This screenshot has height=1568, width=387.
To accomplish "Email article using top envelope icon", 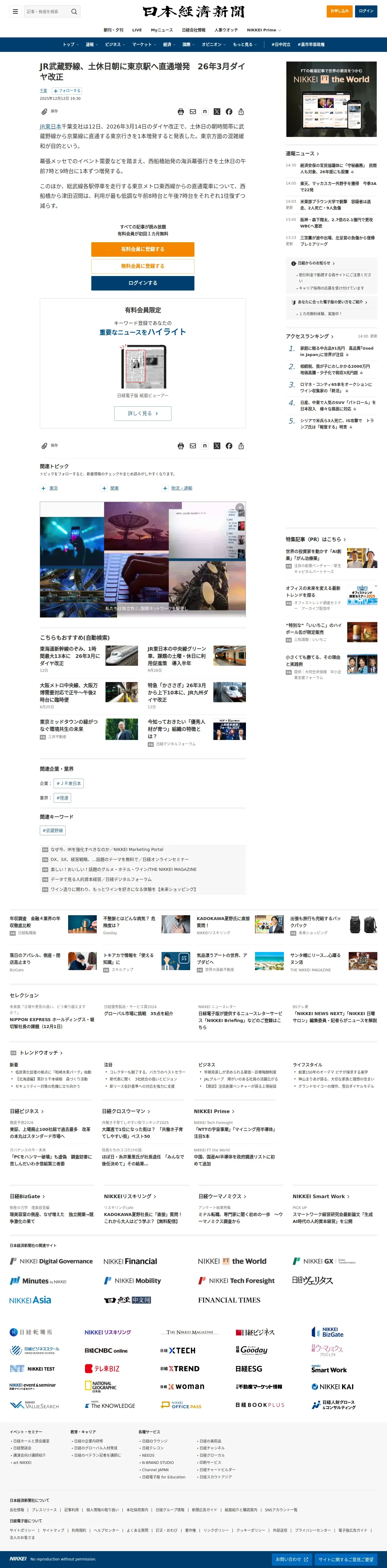I will point(193,111).
